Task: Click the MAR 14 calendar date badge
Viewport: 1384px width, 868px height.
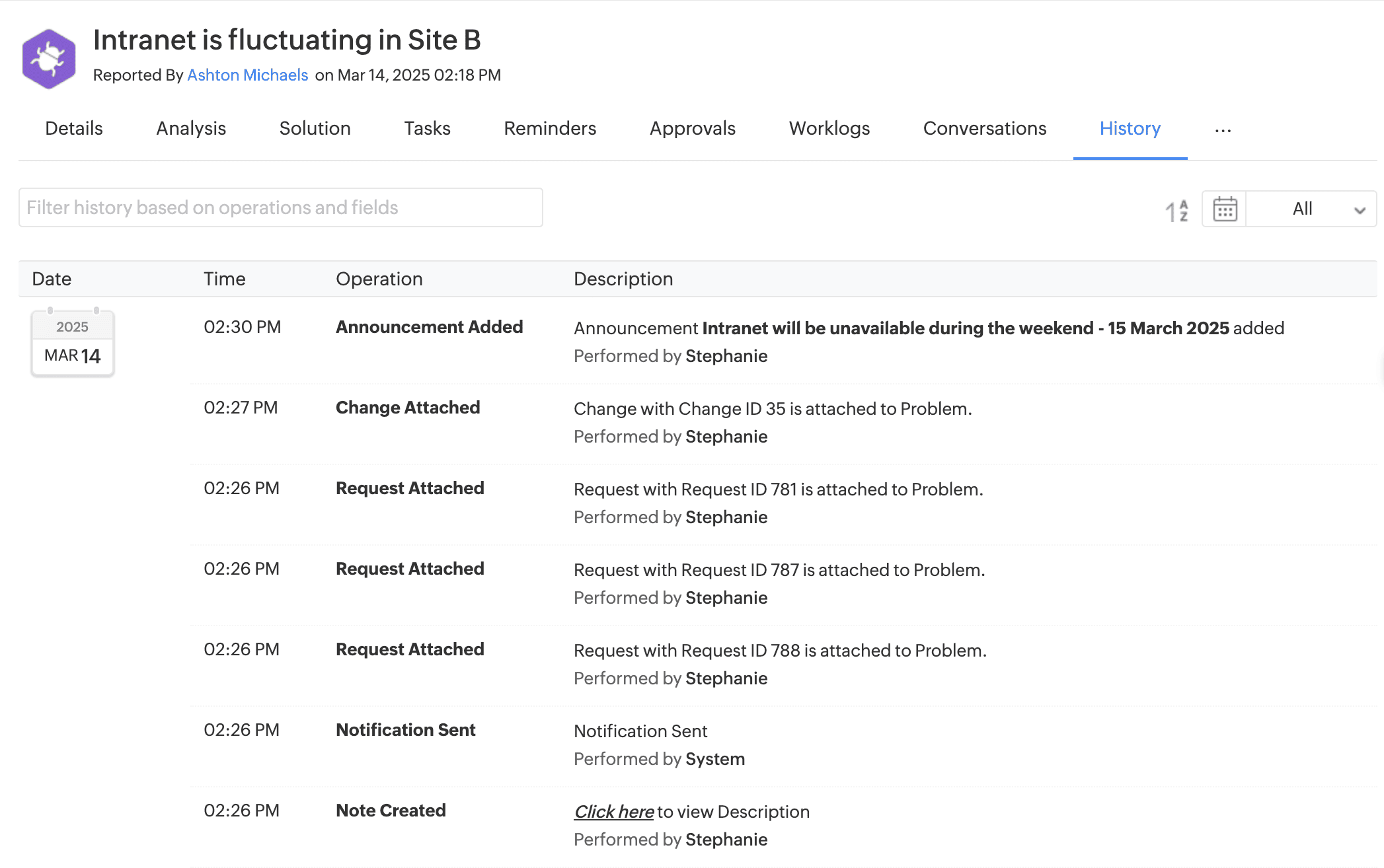Action: 73,344
